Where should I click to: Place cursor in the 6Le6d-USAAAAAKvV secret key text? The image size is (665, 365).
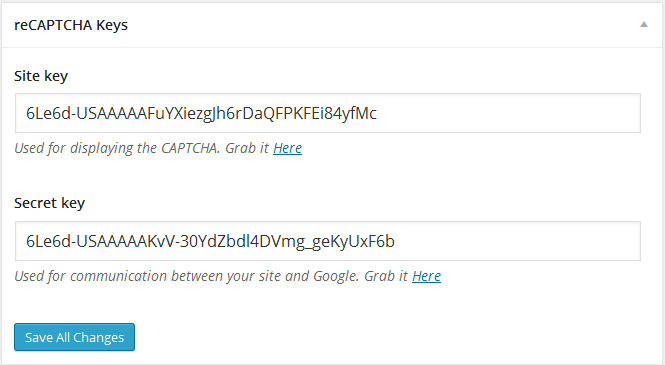point(210,241)
